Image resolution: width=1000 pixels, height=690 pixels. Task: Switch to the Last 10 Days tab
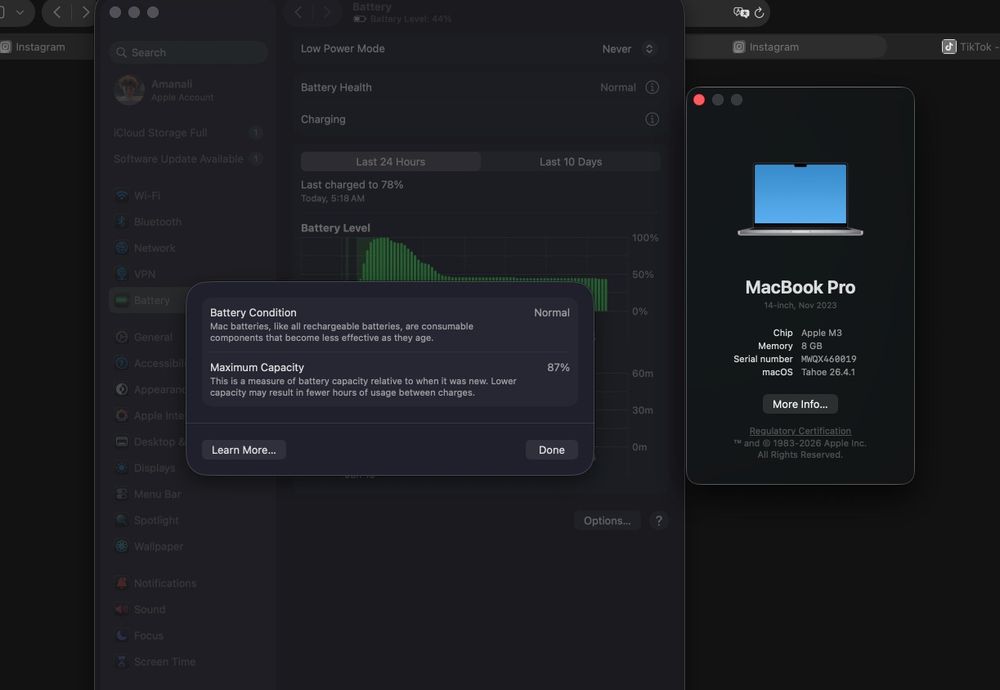(x=570, y=161)
